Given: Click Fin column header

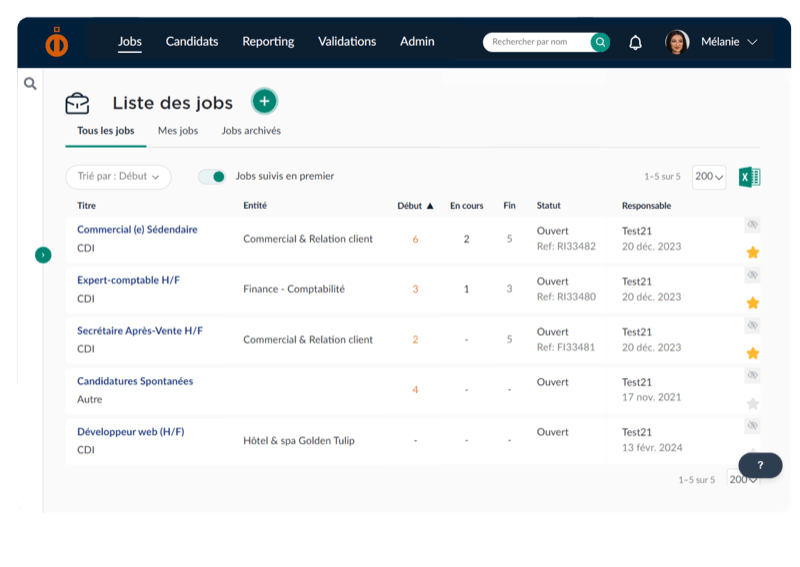Looking at the screenshot, I should pos(509,205).
